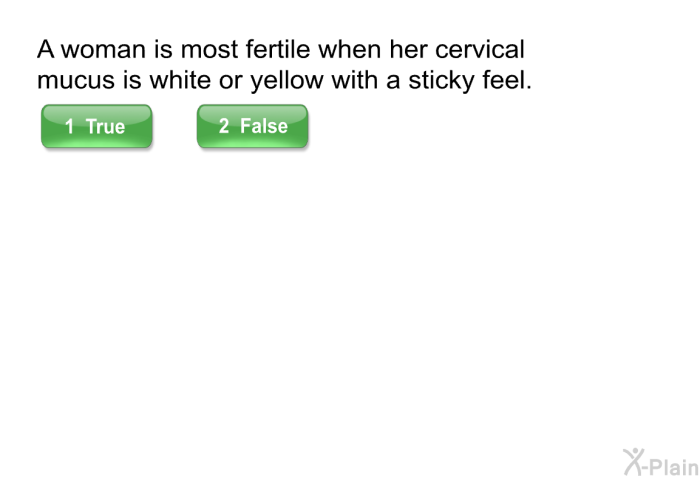The width and height of the screenshot is (700, 480).
Task: Click the "Plain" text in the logo
Action: coord(673,467)
